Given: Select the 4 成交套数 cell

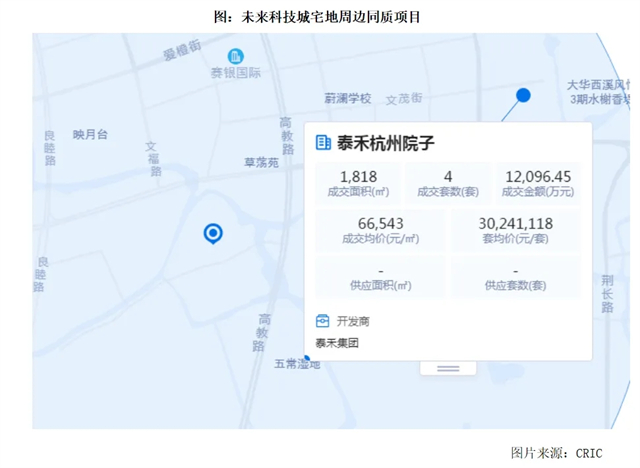Looking at the screenshot, I should tap(448, 183).
